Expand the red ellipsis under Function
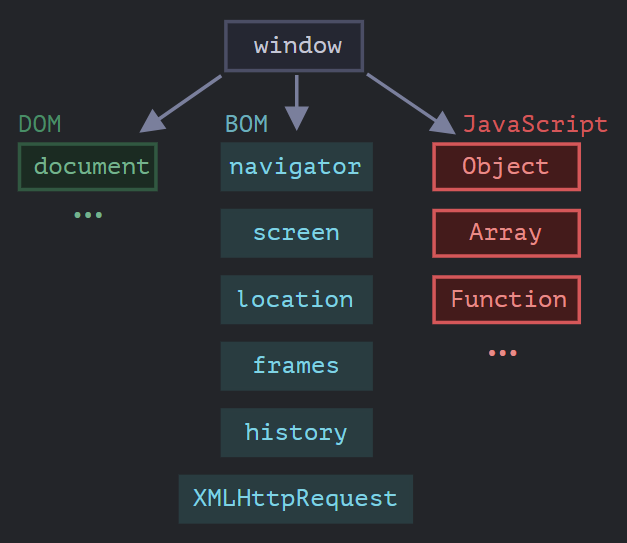Screen dimensions: 627x543 pyautogui.click(x=502, y=353)
